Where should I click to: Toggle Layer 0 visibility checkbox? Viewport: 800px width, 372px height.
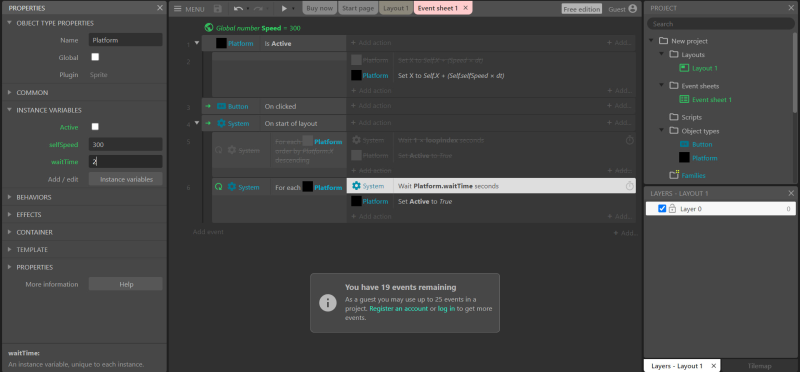[x=662, y=209]
